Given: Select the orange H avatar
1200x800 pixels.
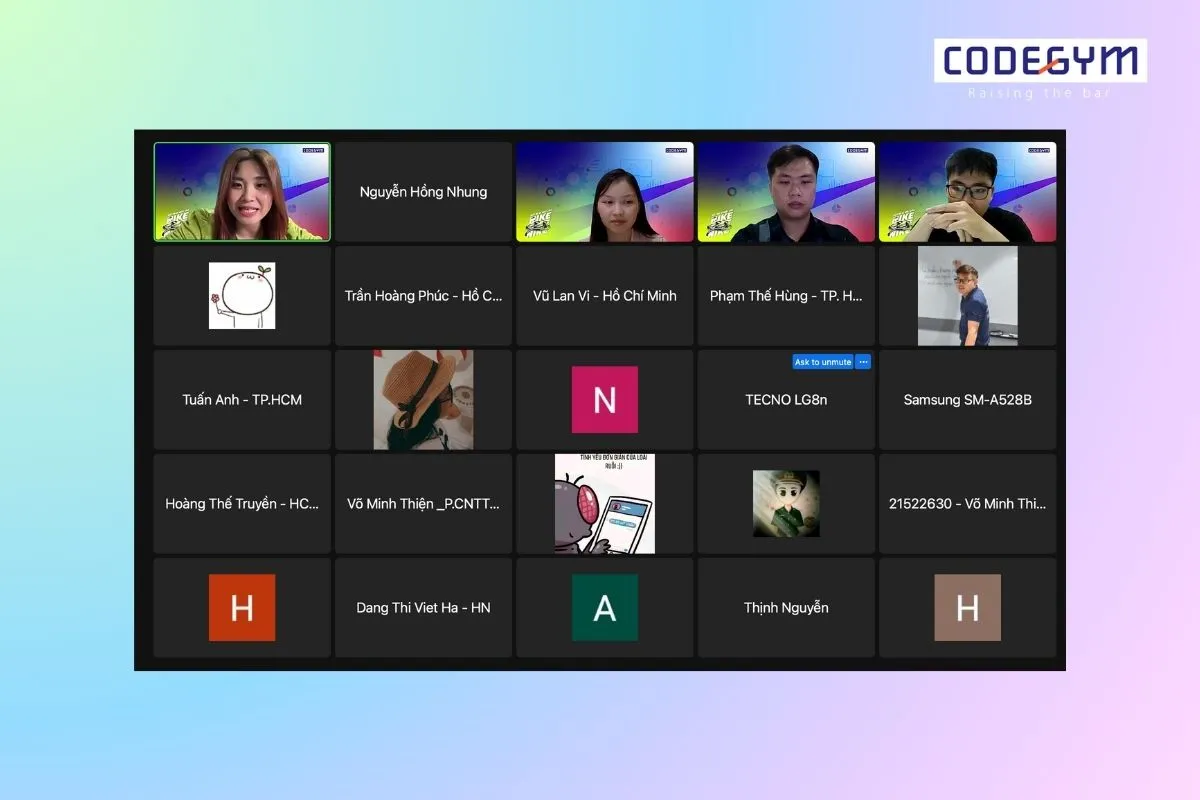Looking at the screenshot, I should click(x=242, y=607).
